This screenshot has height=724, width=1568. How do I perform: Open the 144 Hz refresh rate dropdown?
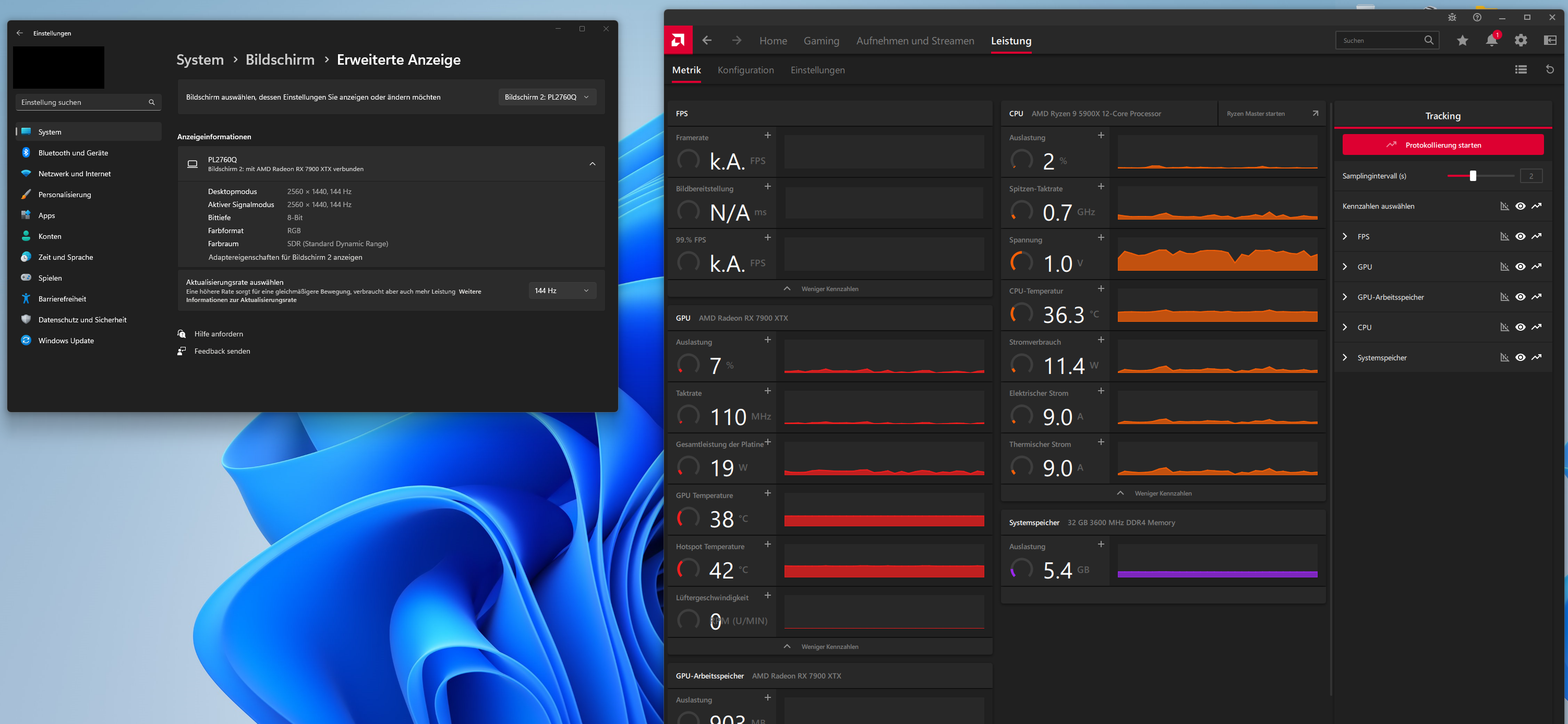[x=562, y=291]
